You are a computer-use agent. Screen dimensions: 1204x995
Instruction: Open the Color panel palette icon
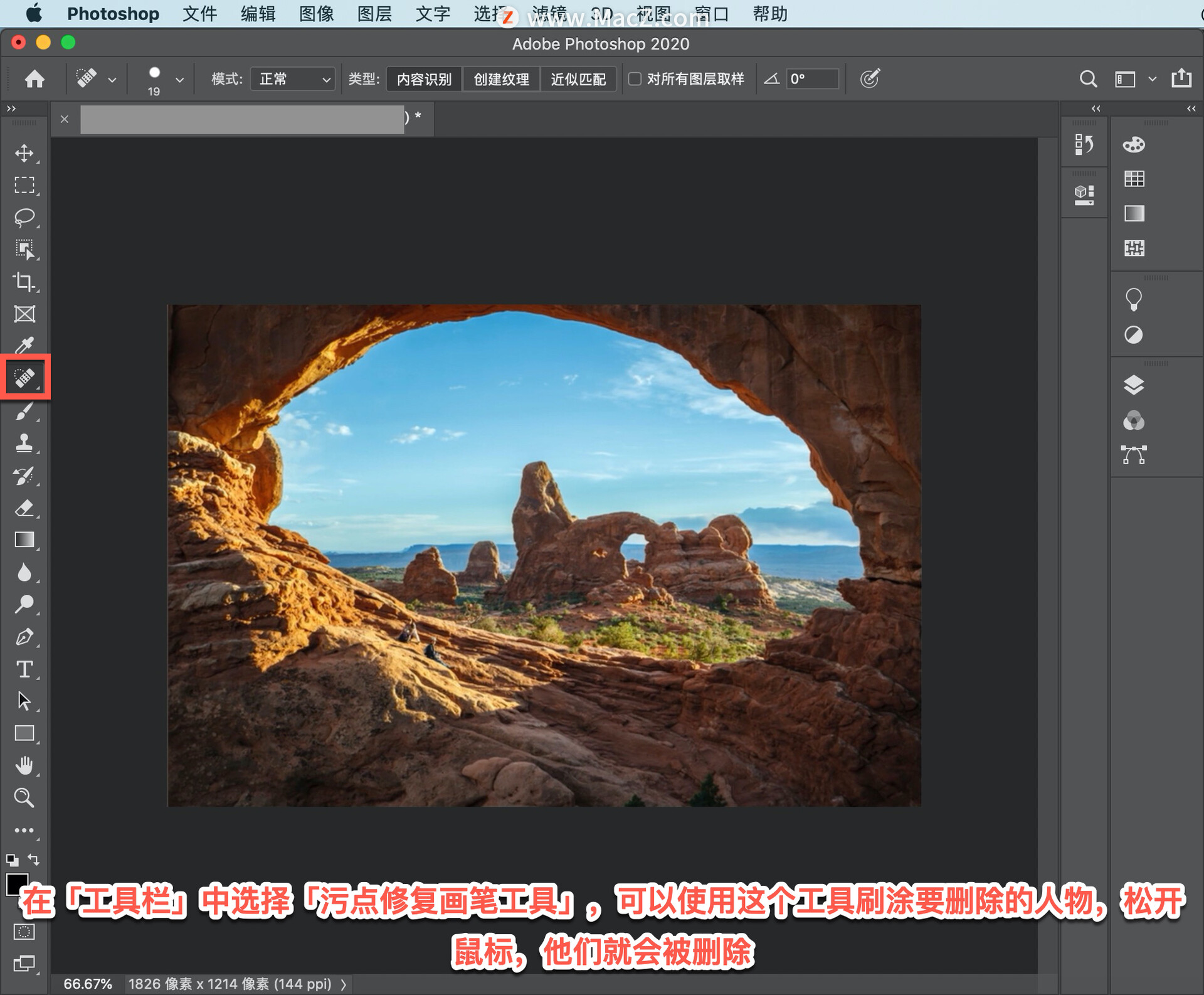[1134, 145]
